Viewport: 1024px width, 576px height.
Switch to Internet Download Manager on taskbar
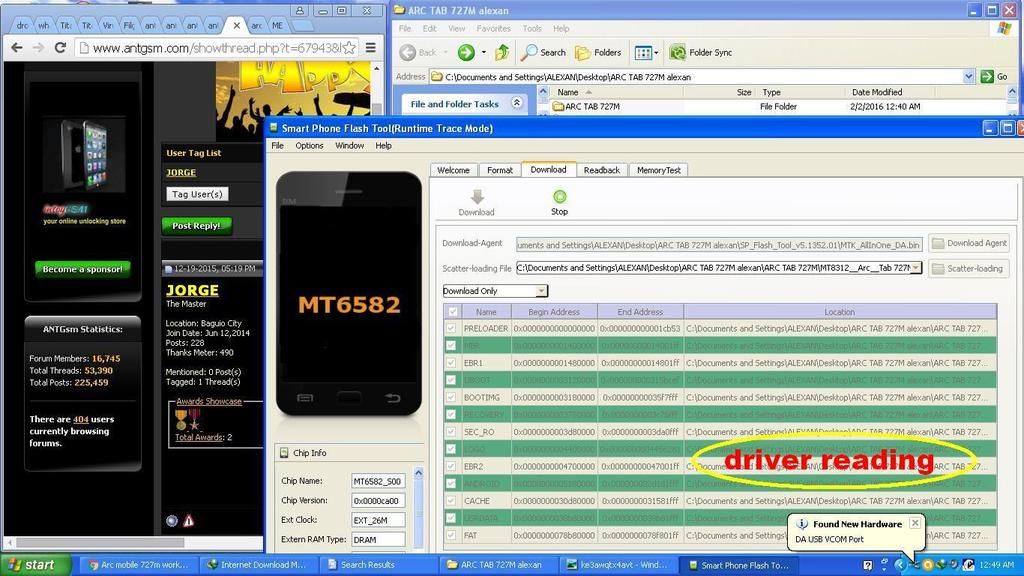click(x=257, y=565)
